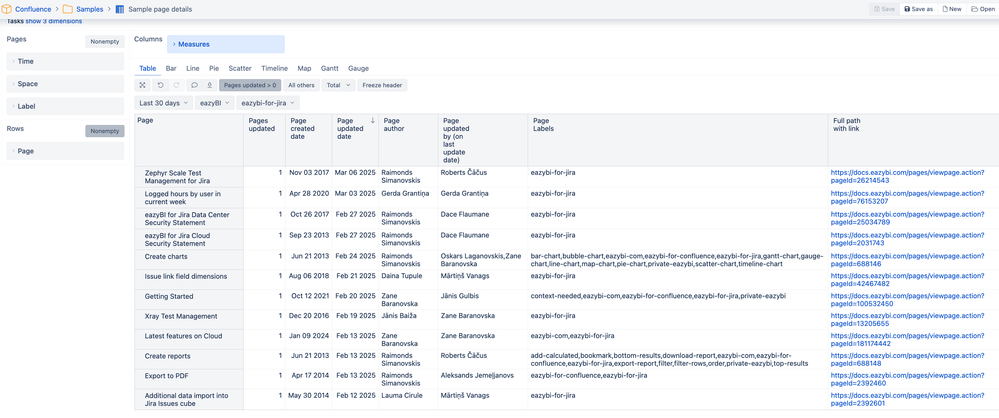
Task: Select the Logged hours by user row
Action: coord(189,198)
